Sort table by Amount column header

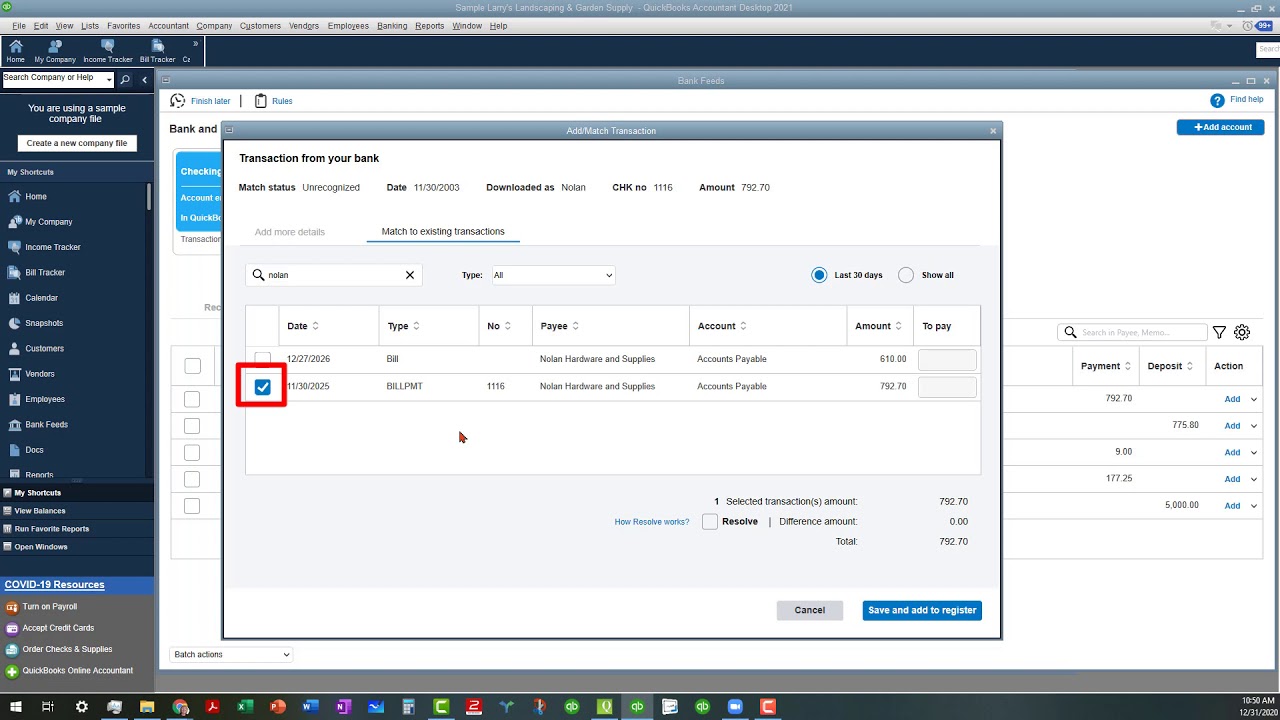click(877, 326)
